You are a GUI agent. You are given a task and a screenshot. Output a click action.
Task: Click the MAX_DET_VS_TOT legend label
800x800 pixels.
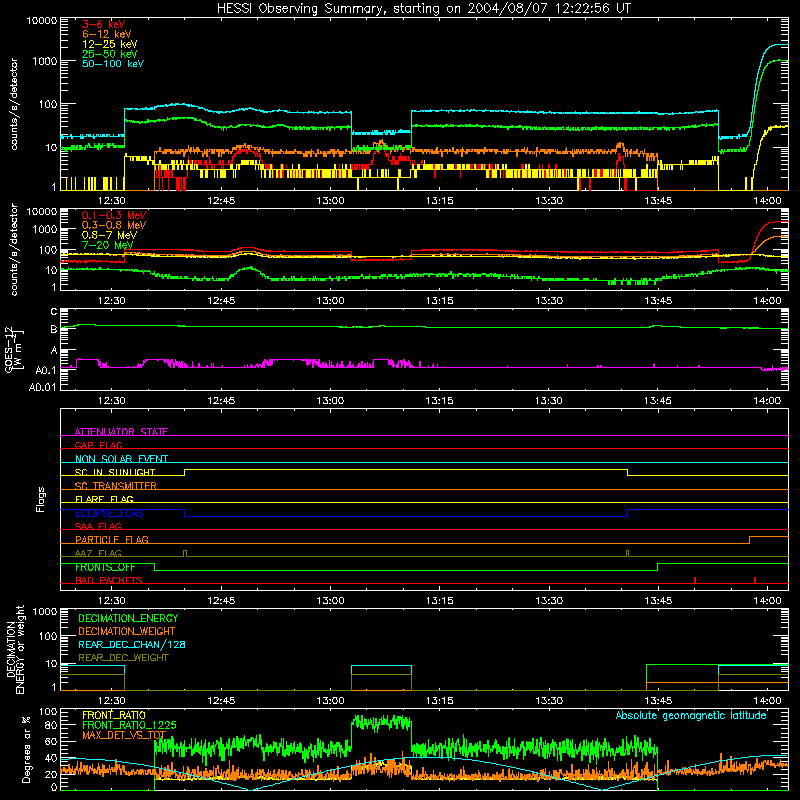pyautogui.click(x=124, y=735)
